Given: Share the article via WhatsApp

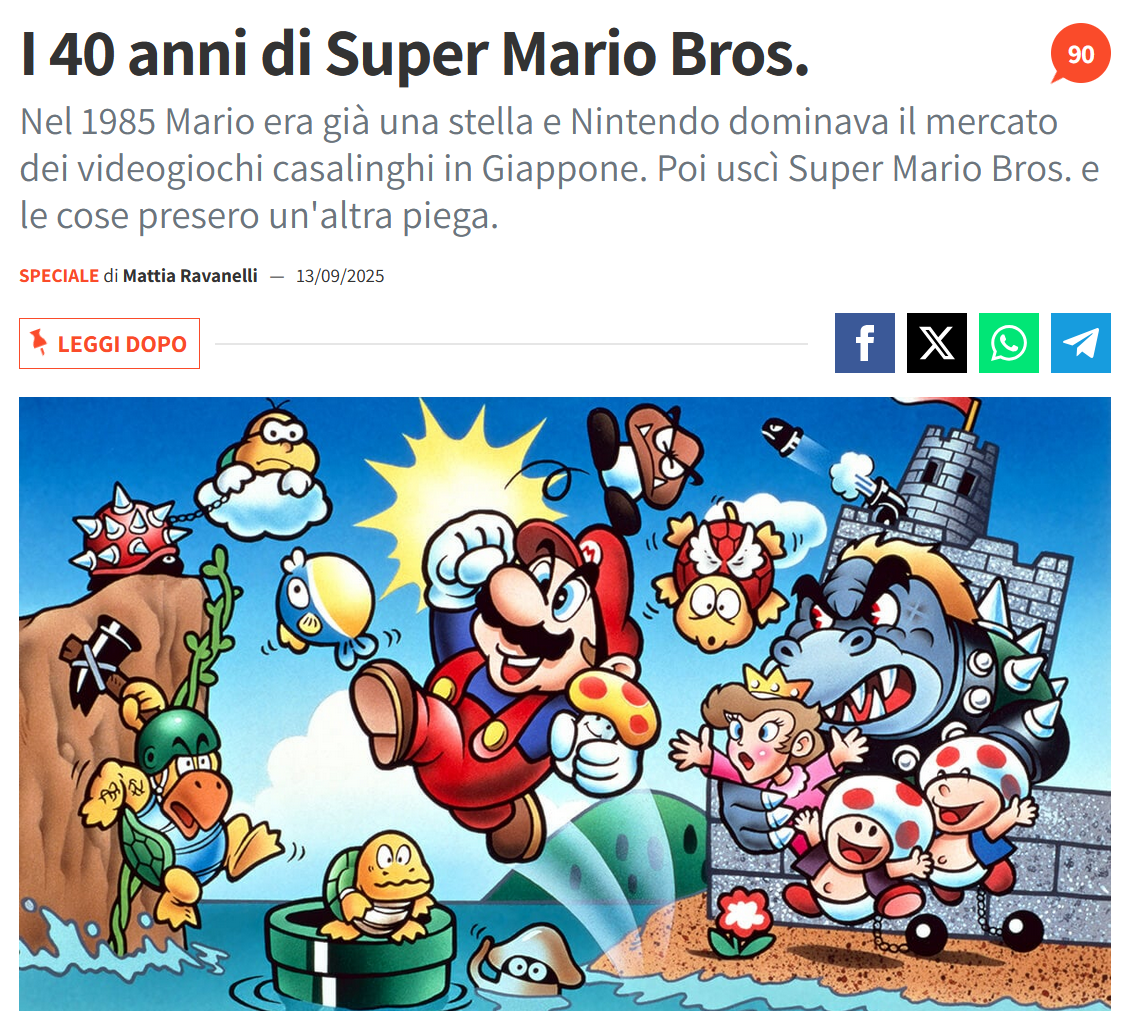Looking at the screenshot, I should point(1009,343).
